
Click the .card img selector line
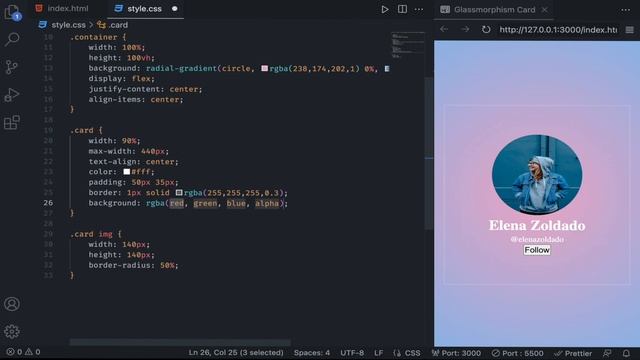(96, 234)
